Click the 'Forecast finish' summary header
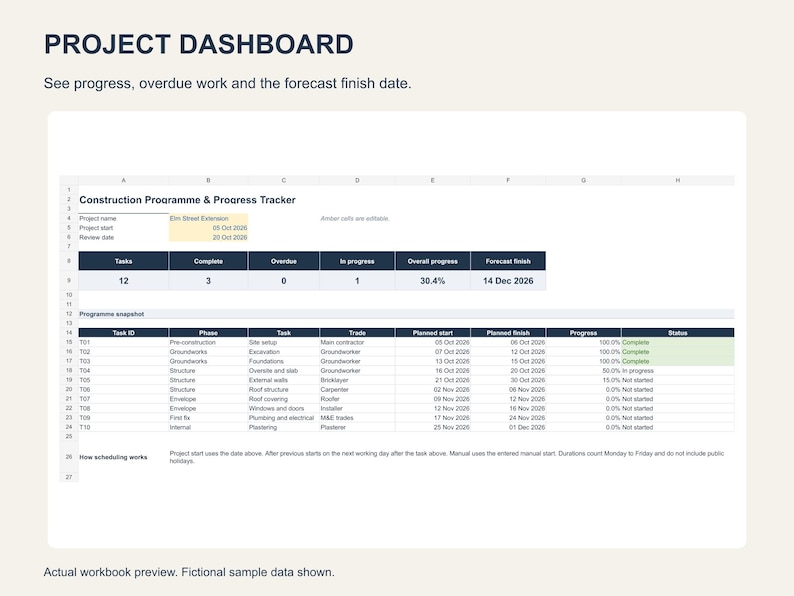Viewport: 794px width, 596px height. [x=508, y=261]
